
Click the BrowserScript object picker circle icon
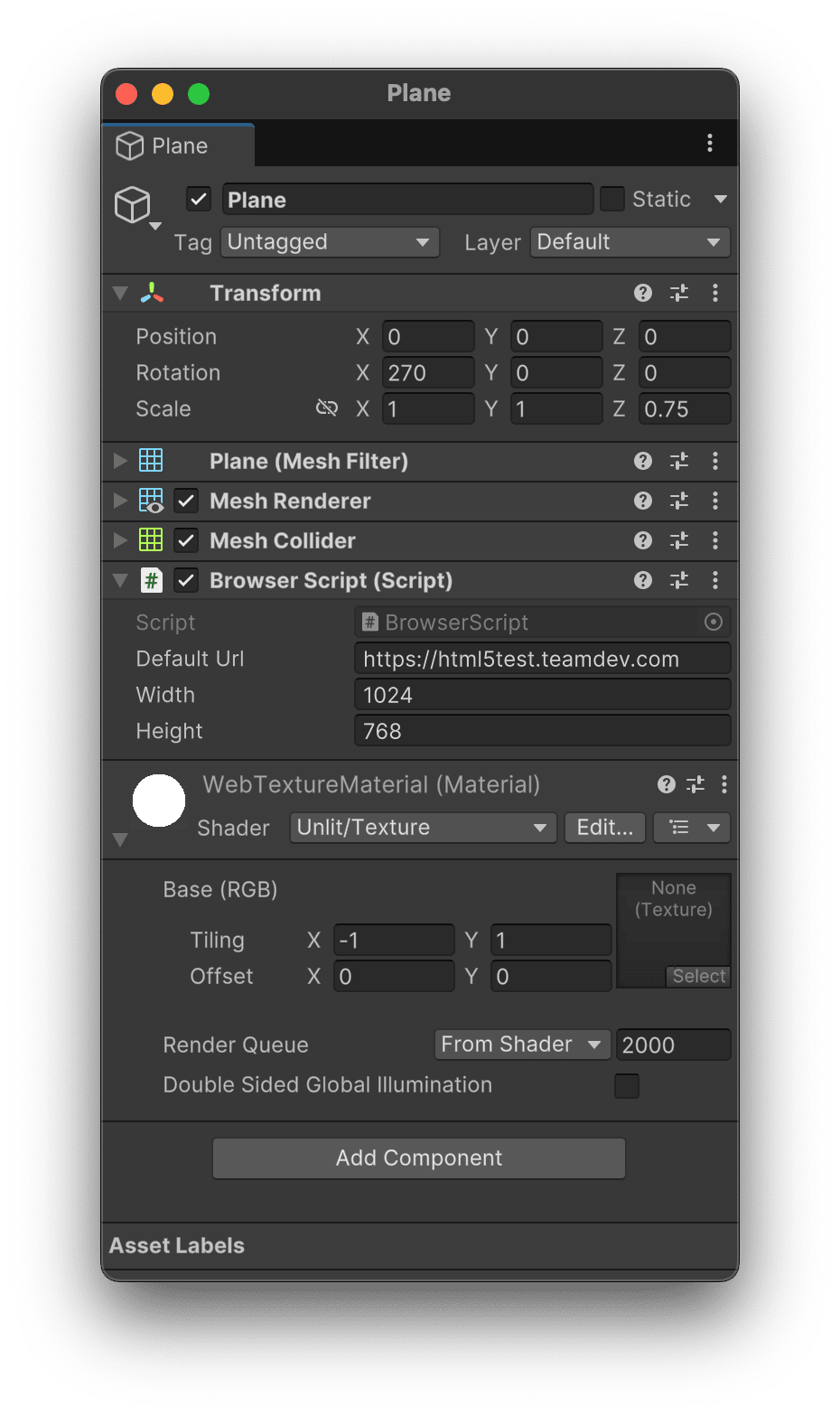(713, 622)
